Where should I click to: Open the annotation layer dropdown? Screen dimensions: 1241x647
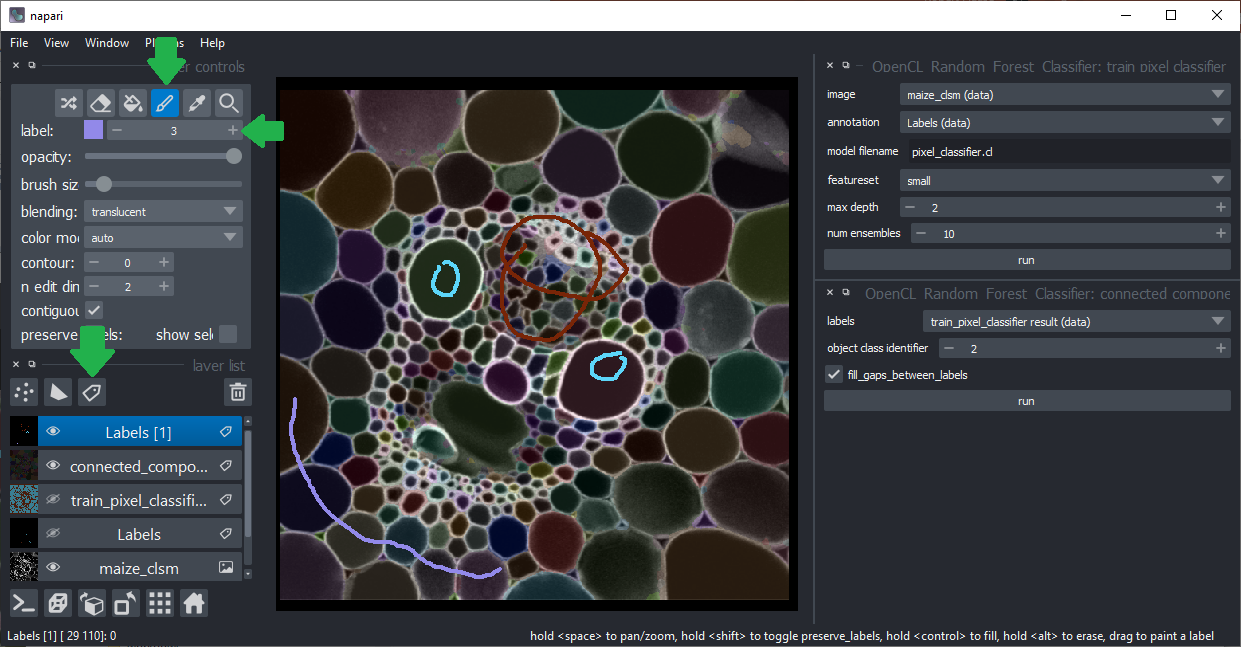(1064, 123)
